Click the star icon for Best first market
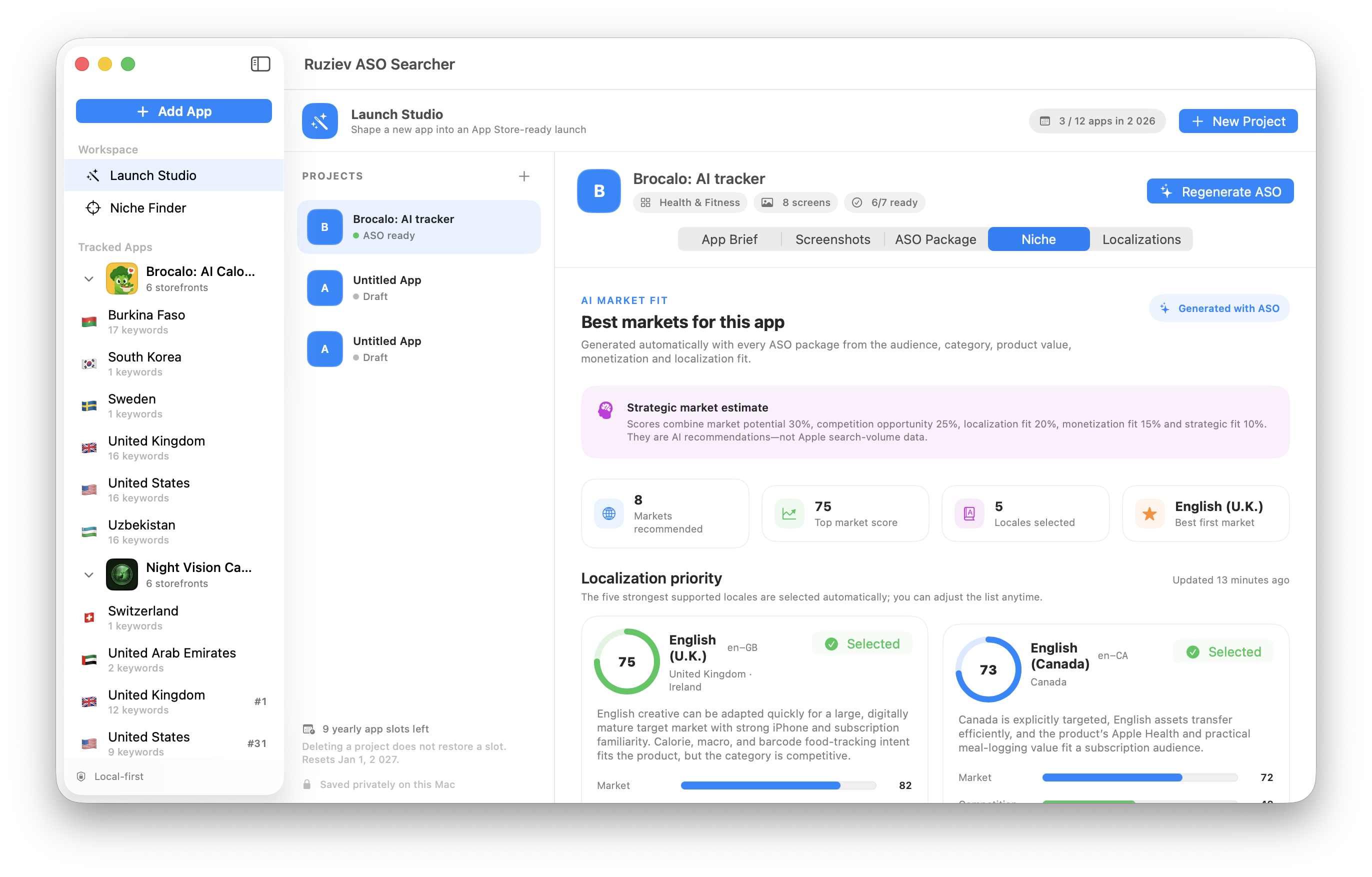Screen dimensions: 1372x877 click(x=1150, y=513)
